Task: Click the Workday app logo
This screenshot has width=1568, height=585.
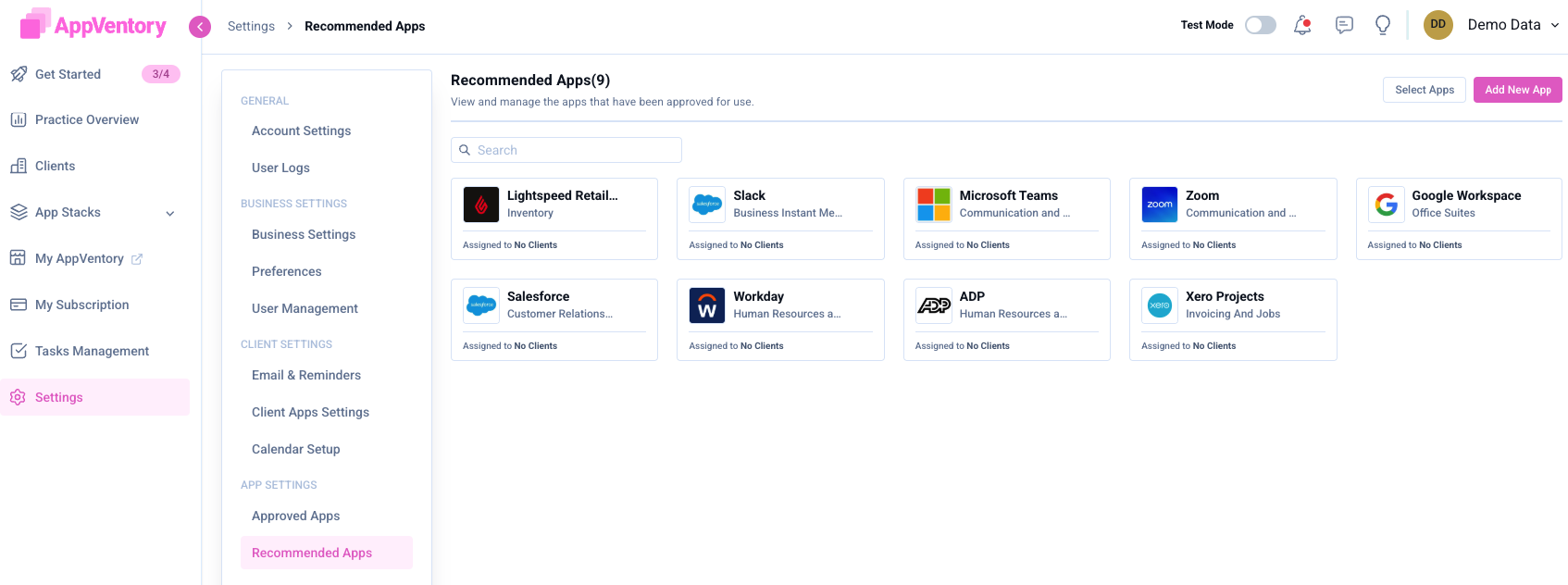Action: pos(707,305)
